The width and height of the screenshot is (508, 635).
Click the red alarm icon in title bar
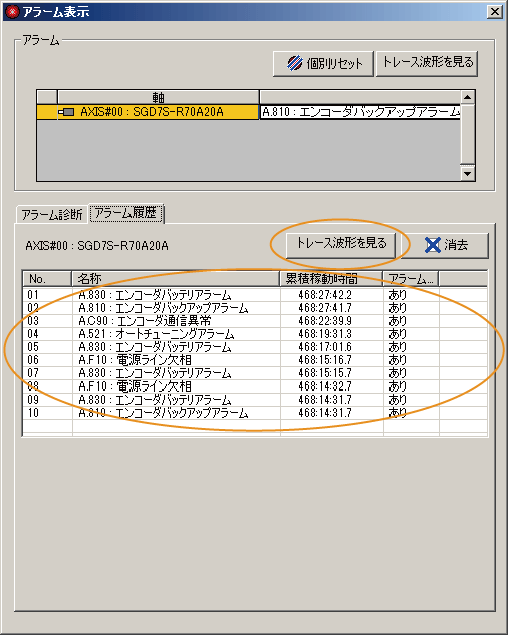(x=12, y=11)
